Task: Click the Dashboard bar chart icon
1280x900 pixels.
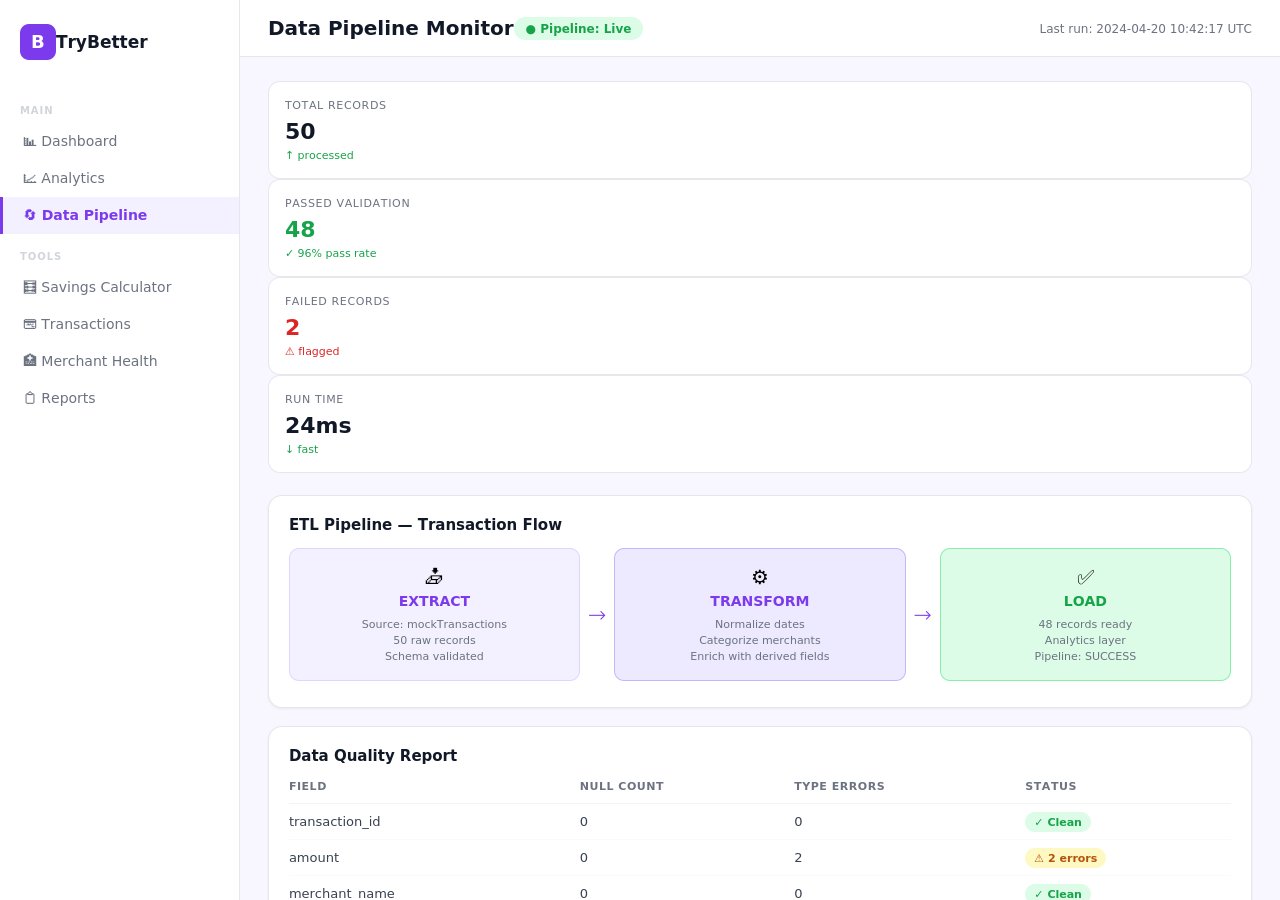Action: [30, 142]
